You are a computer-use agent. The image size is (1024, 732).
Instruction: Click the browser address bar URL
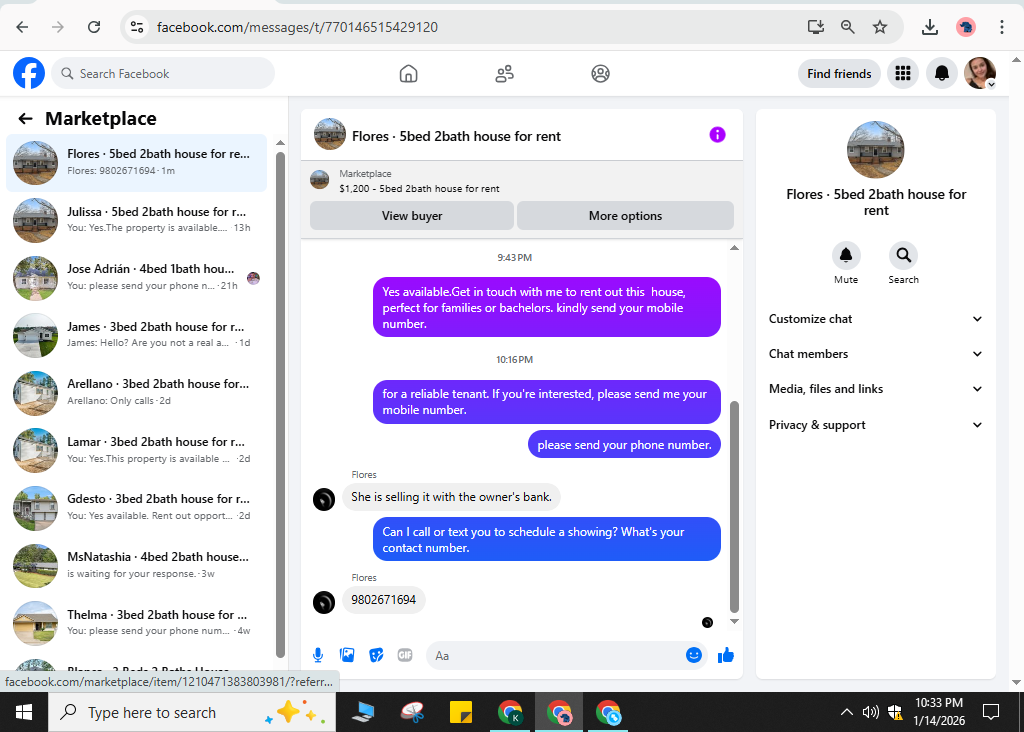(297, 27)
